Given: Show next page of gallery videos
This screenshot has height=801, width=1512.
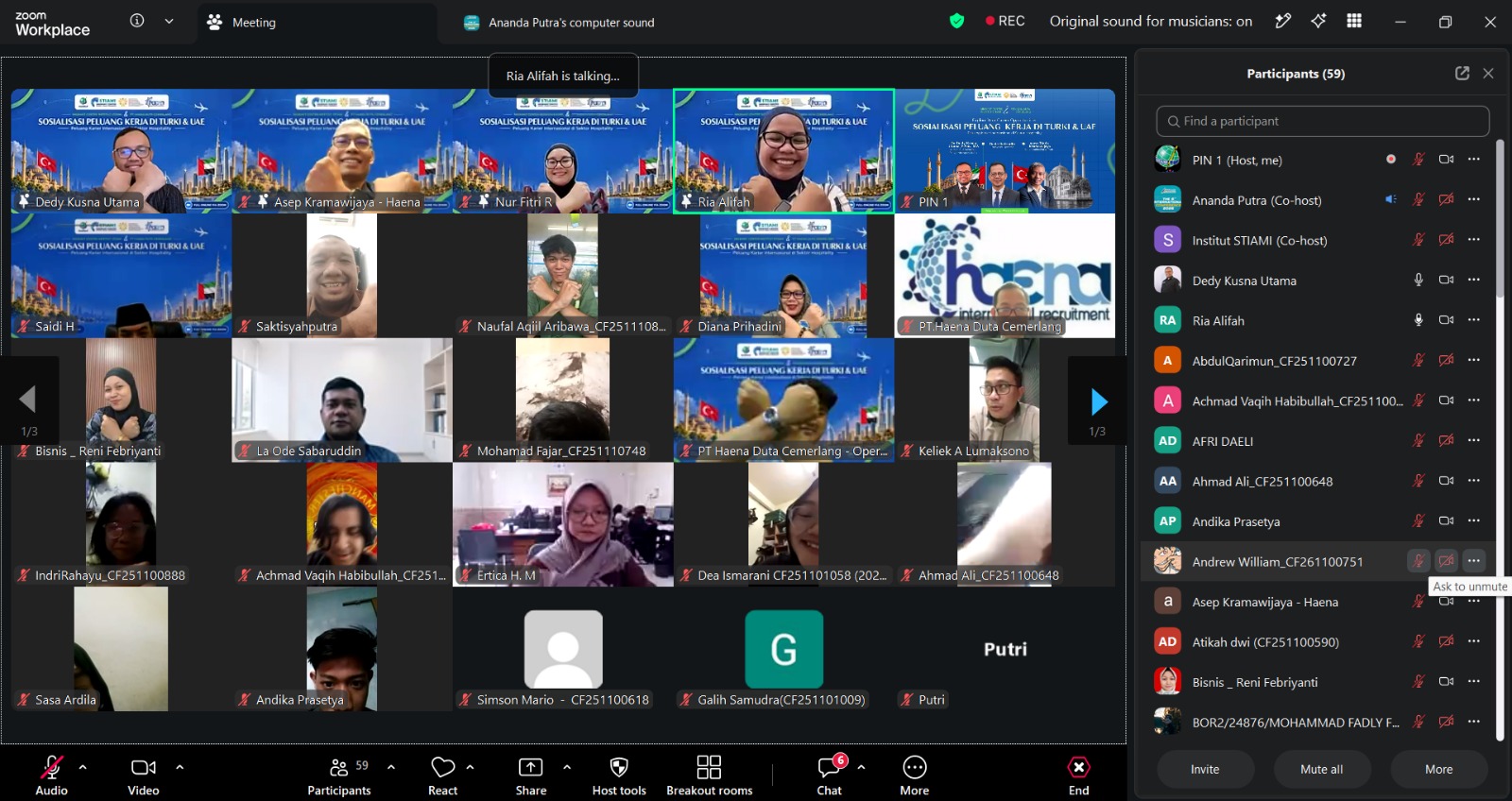Looking at the screenshot, I should click(1097, 401).
